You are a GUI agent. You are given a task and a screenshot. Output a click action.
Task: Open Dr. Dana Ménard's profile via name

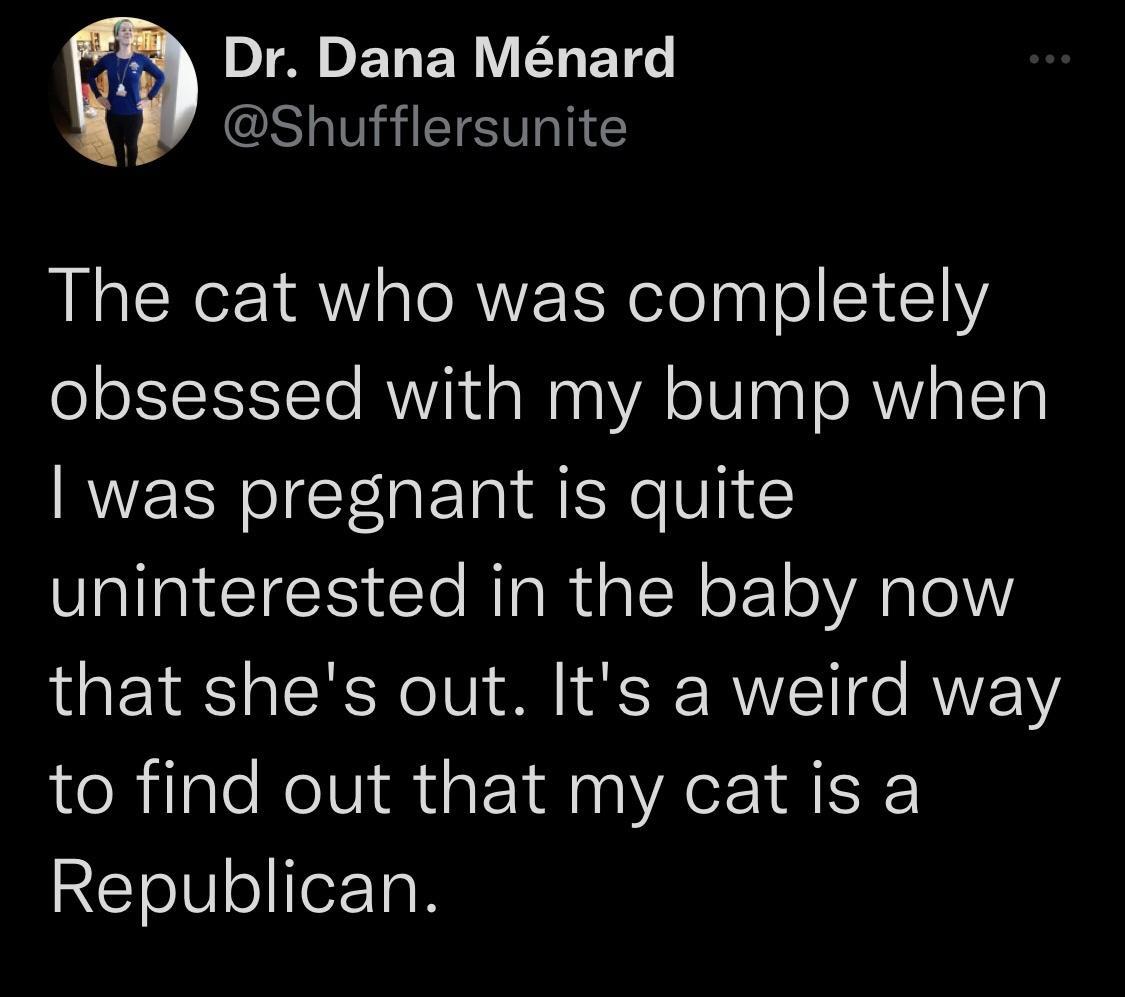pos(448,60)
